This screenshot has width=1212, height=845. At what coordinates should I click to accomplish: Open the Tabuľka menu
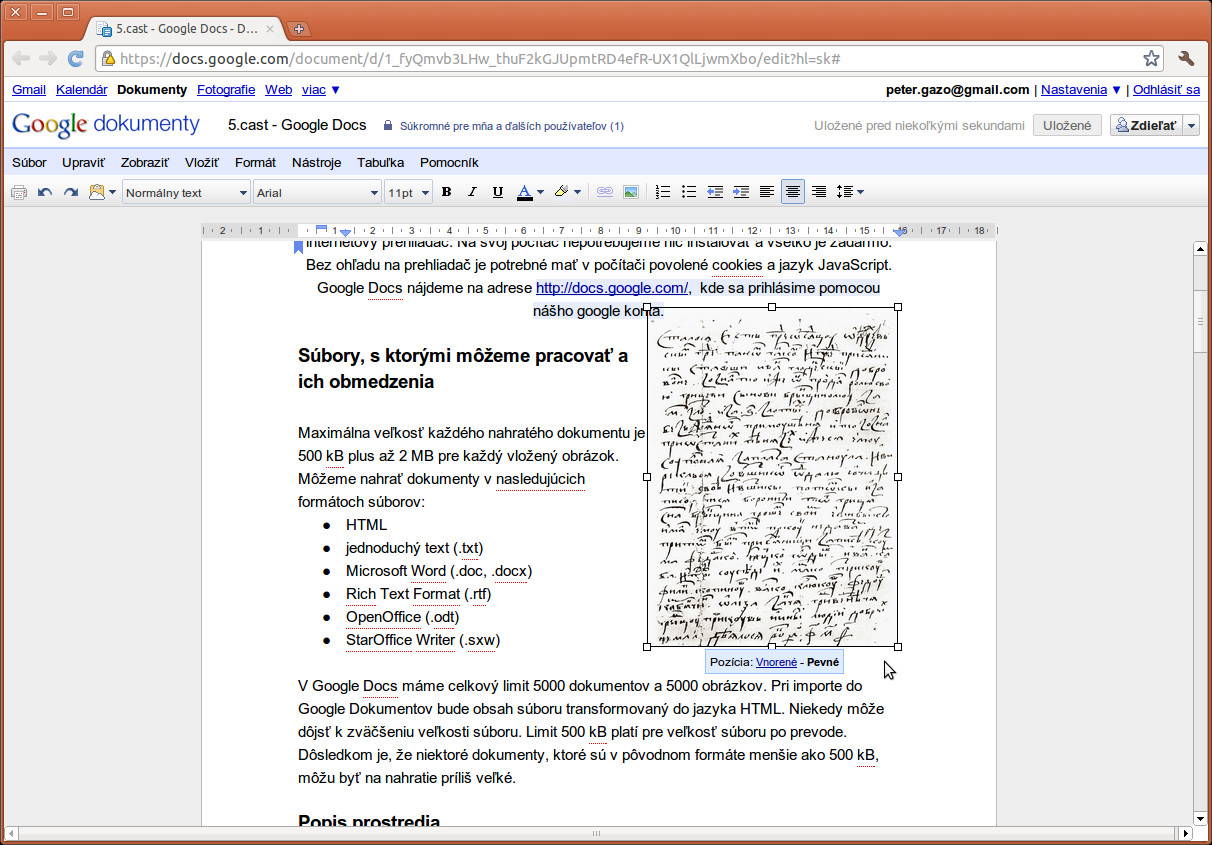[x=381, y=162]
